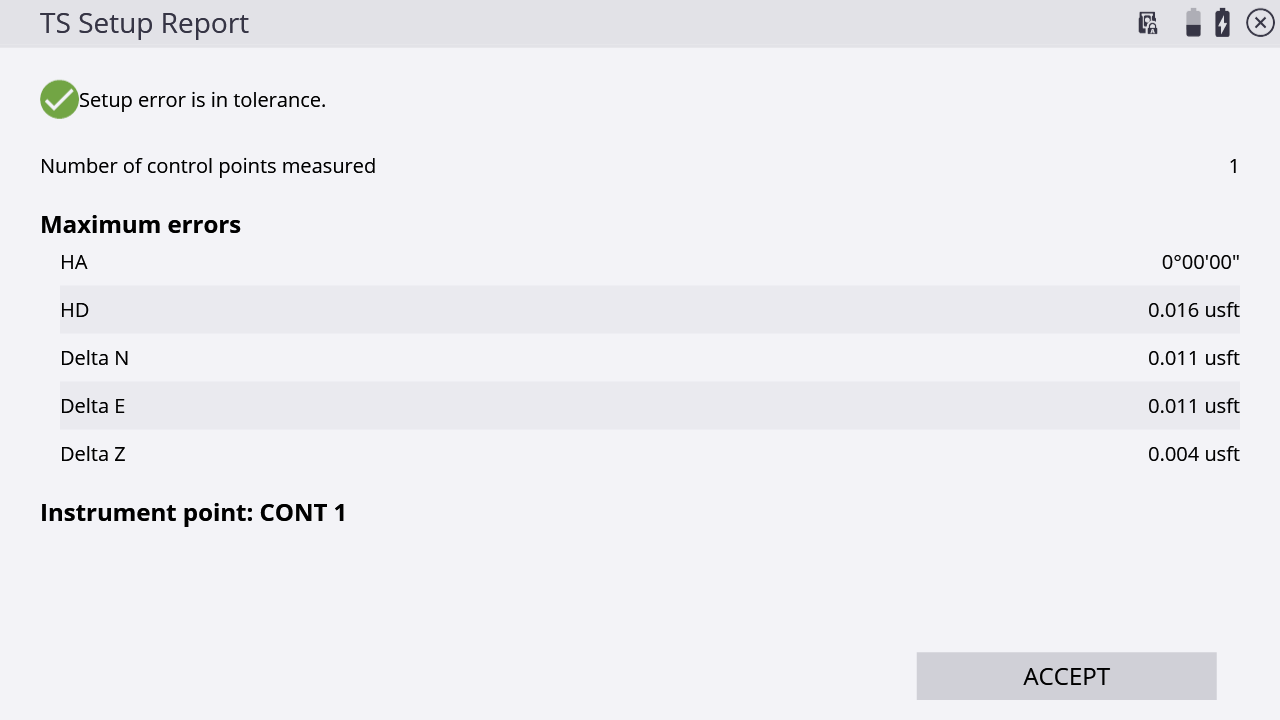The image size is (1280, 720).
Task: Click the Number of control points measured label
Action: (x=208, y=166)
